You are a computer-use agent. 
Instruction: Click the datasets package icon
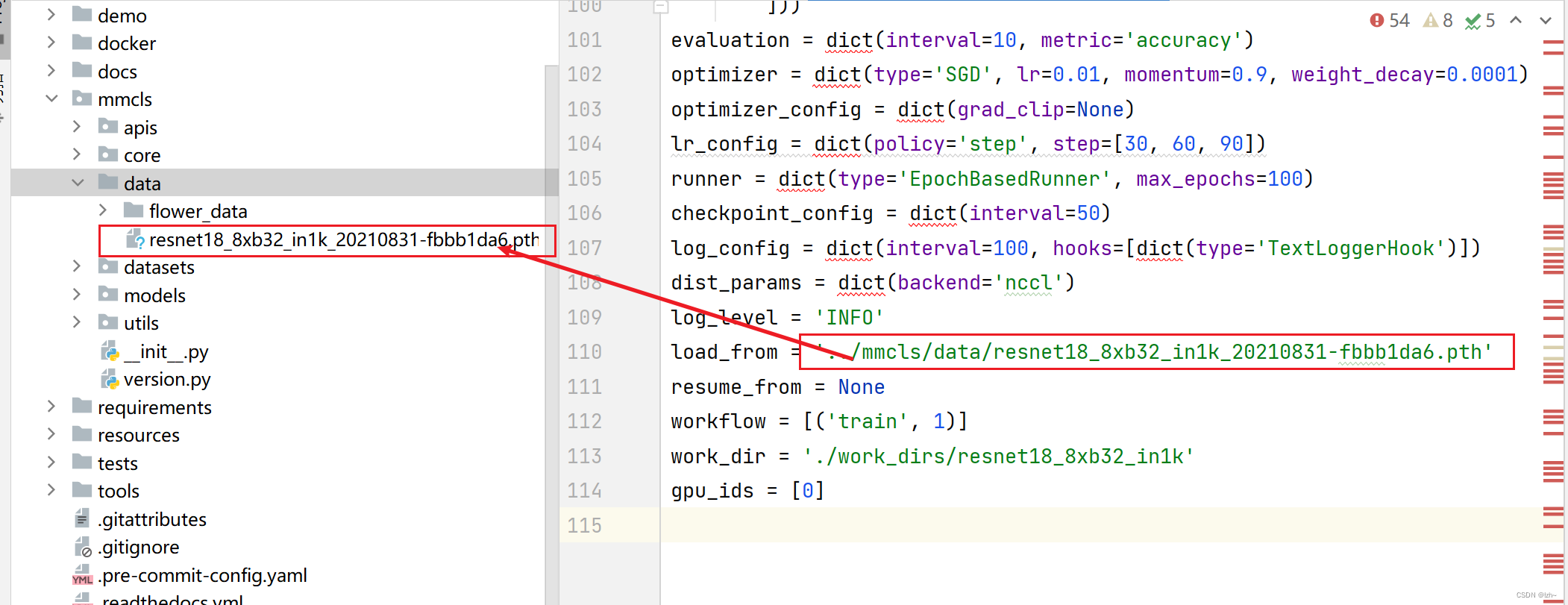pyautogui.click(x=108, y=266)
